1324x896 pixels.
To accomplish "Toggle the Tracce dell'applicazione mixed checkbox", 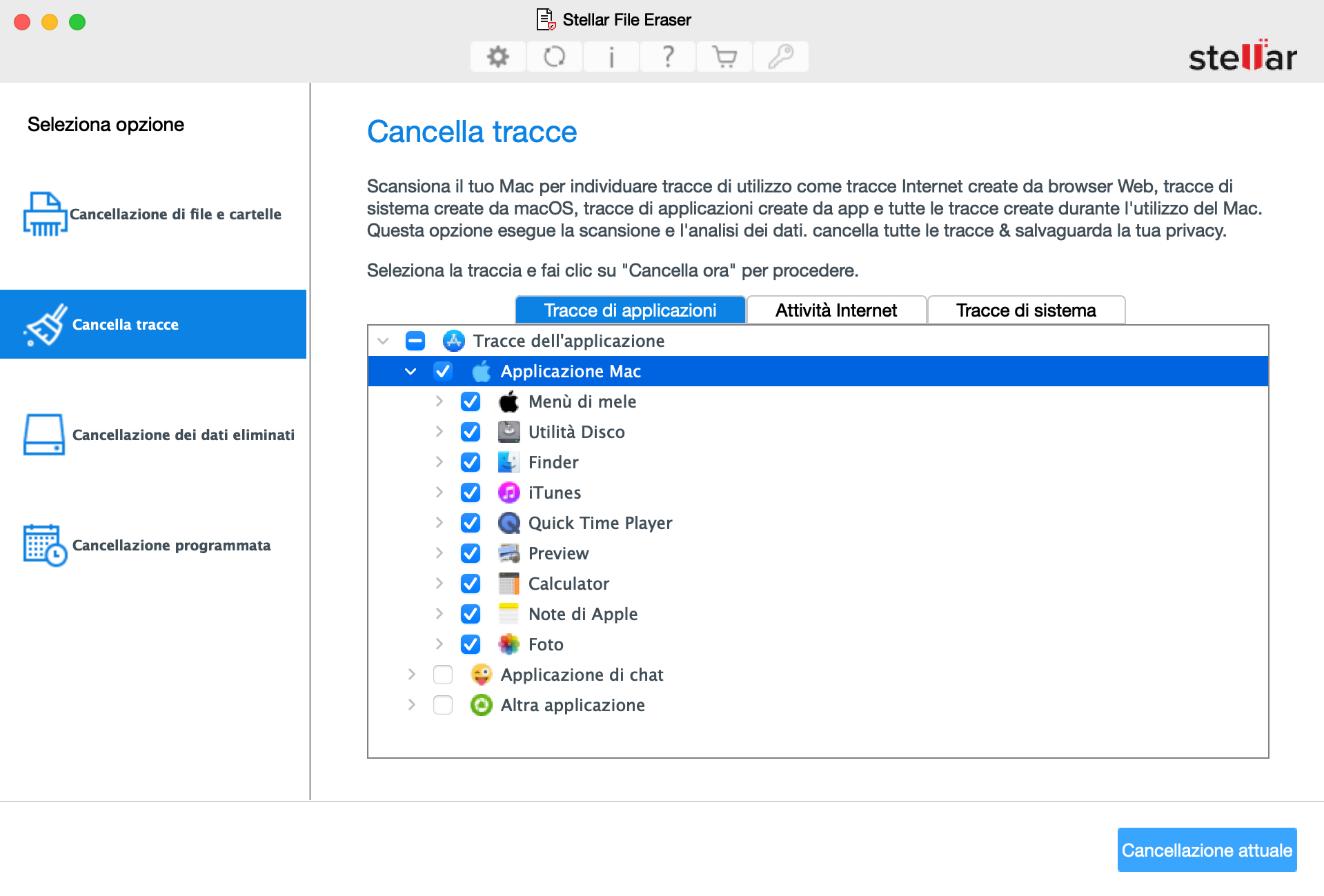I will [x=415, y=341].
